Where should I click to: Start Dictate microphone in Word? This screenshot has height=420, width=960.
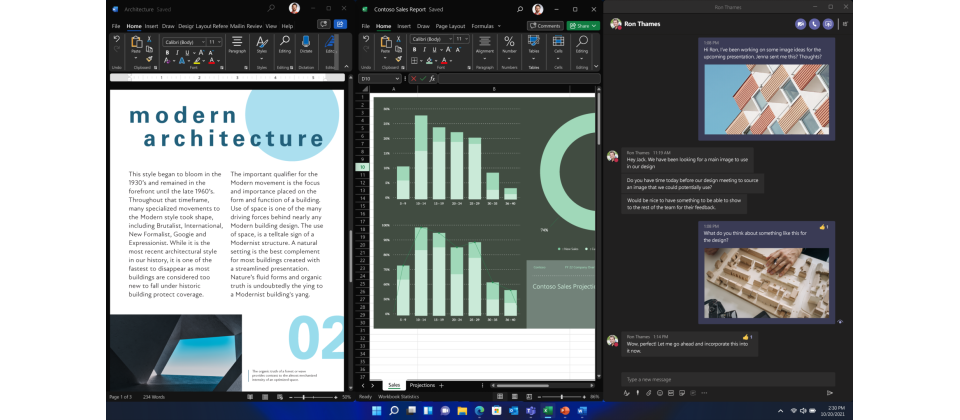coord(306,42)
